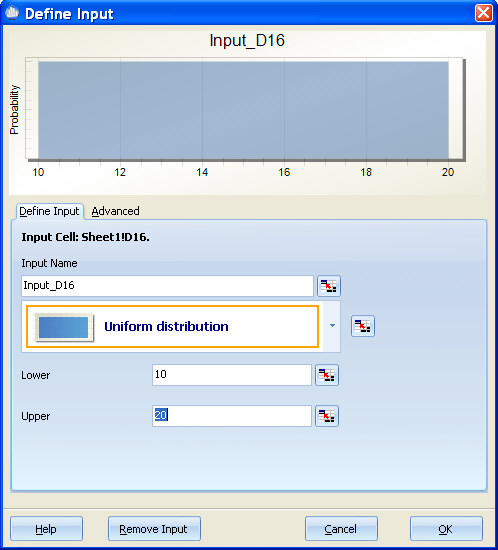Click the Lower field label
498x550 pixels.
pyautogui.click(x=35, y=375)
